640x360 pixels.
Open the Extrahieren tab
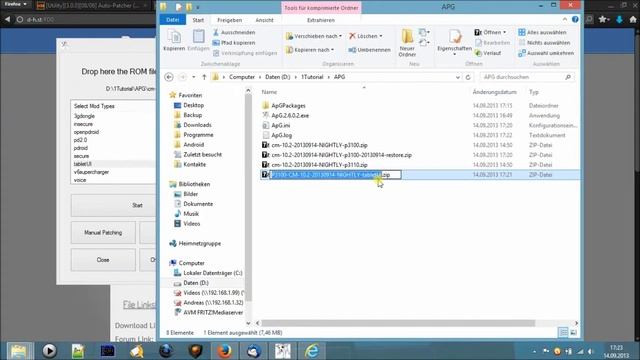321,20
